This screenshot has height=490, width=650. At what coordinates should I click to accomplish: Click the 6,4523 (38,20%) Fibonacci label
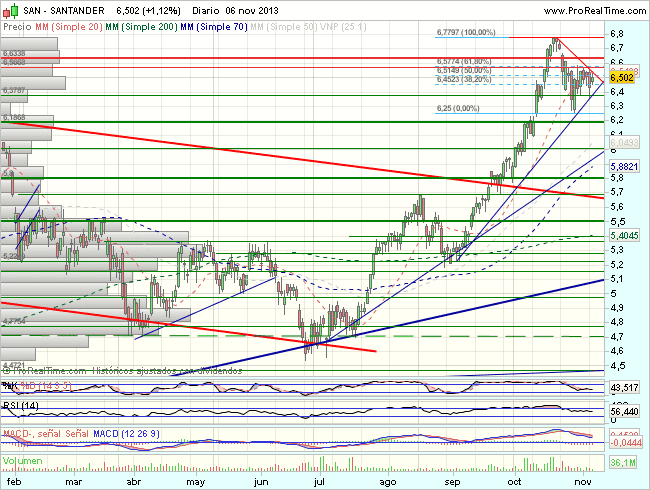pyautogui.click(x=464, y=79)
